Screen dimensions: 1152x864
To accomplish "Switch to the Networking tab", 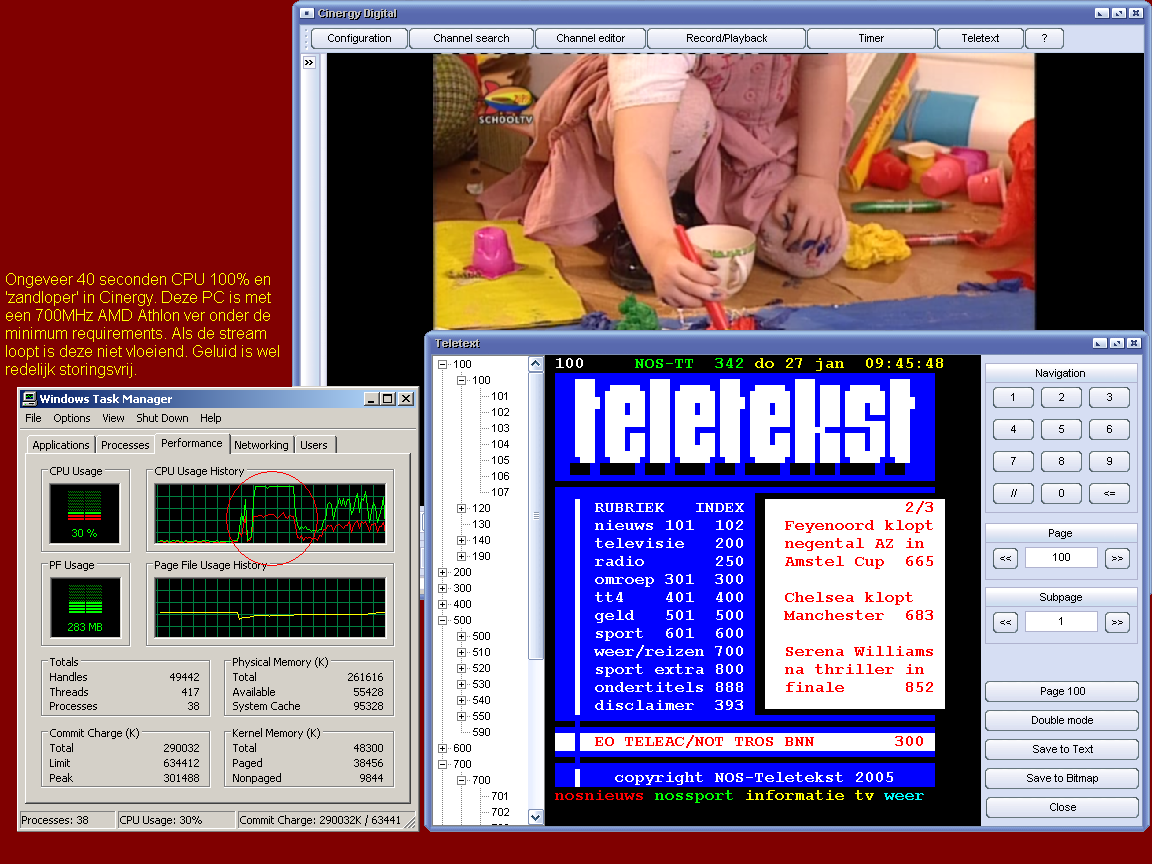I will (x=262, y=444).
